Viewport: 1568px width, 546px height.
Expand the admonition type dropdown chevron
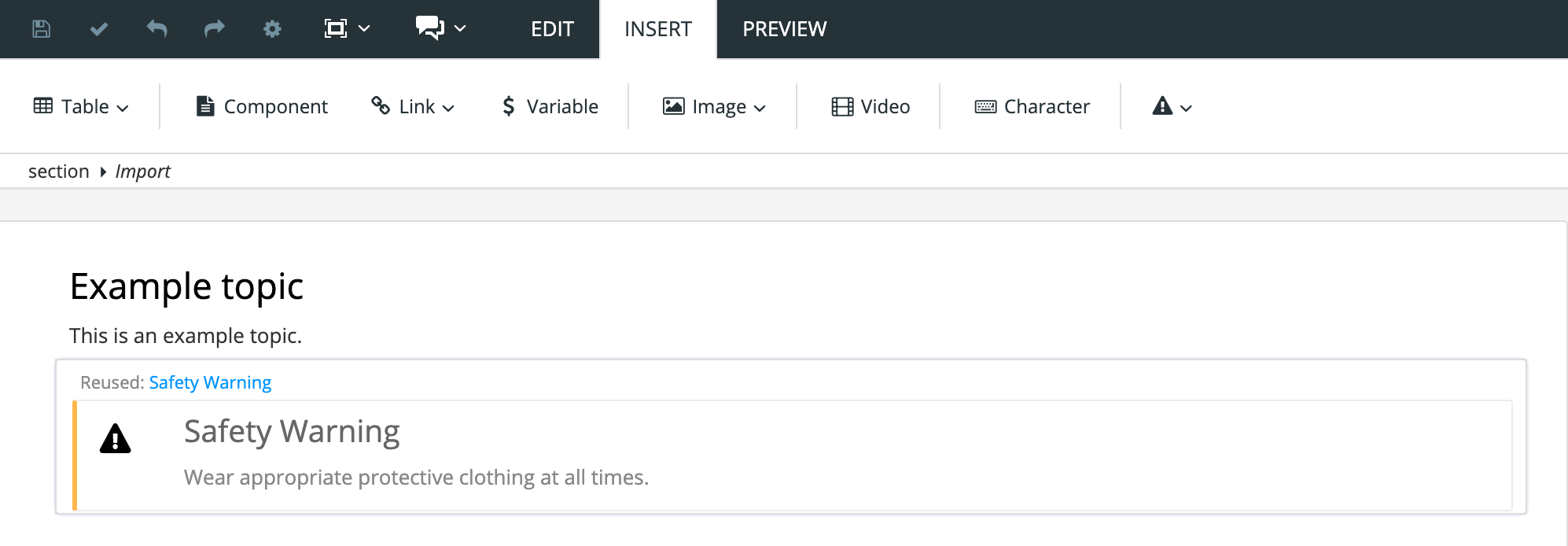[1187, 109]
